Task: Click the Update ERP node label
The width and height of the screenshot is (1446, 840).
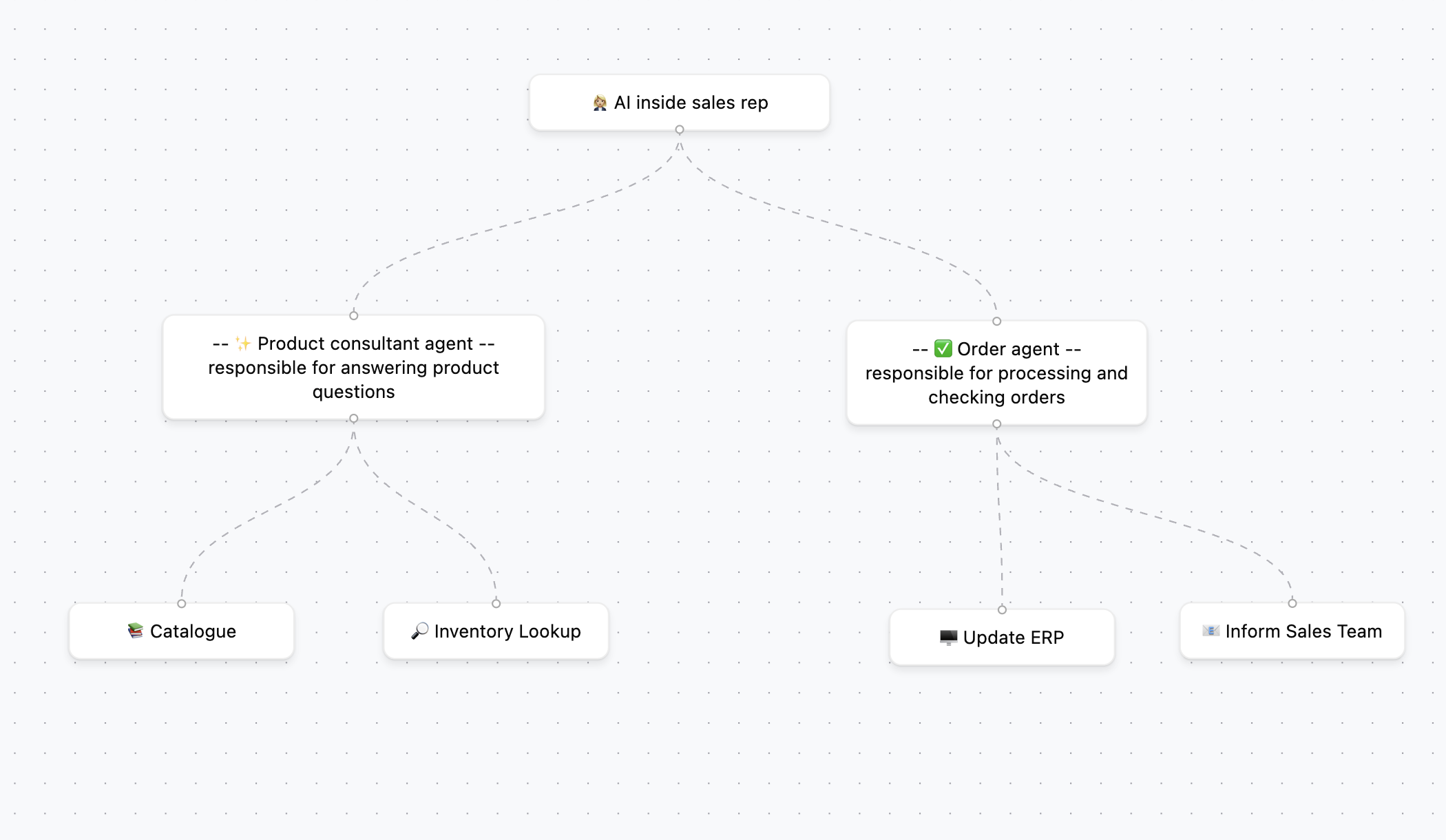Action: [x=1013, y=638]
